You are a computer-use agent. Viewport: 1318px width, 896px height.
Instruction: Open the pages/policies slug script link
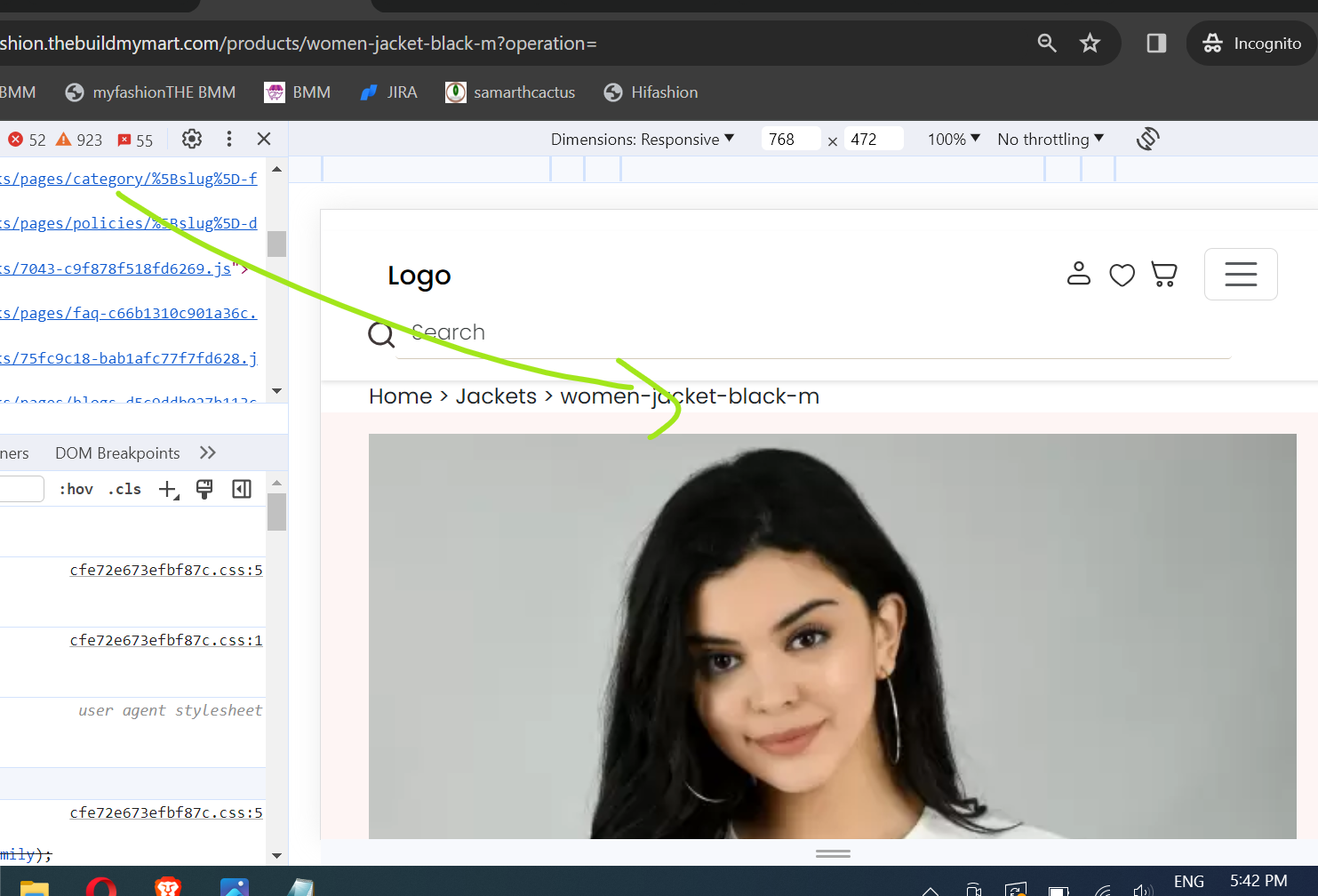point(129,223)
